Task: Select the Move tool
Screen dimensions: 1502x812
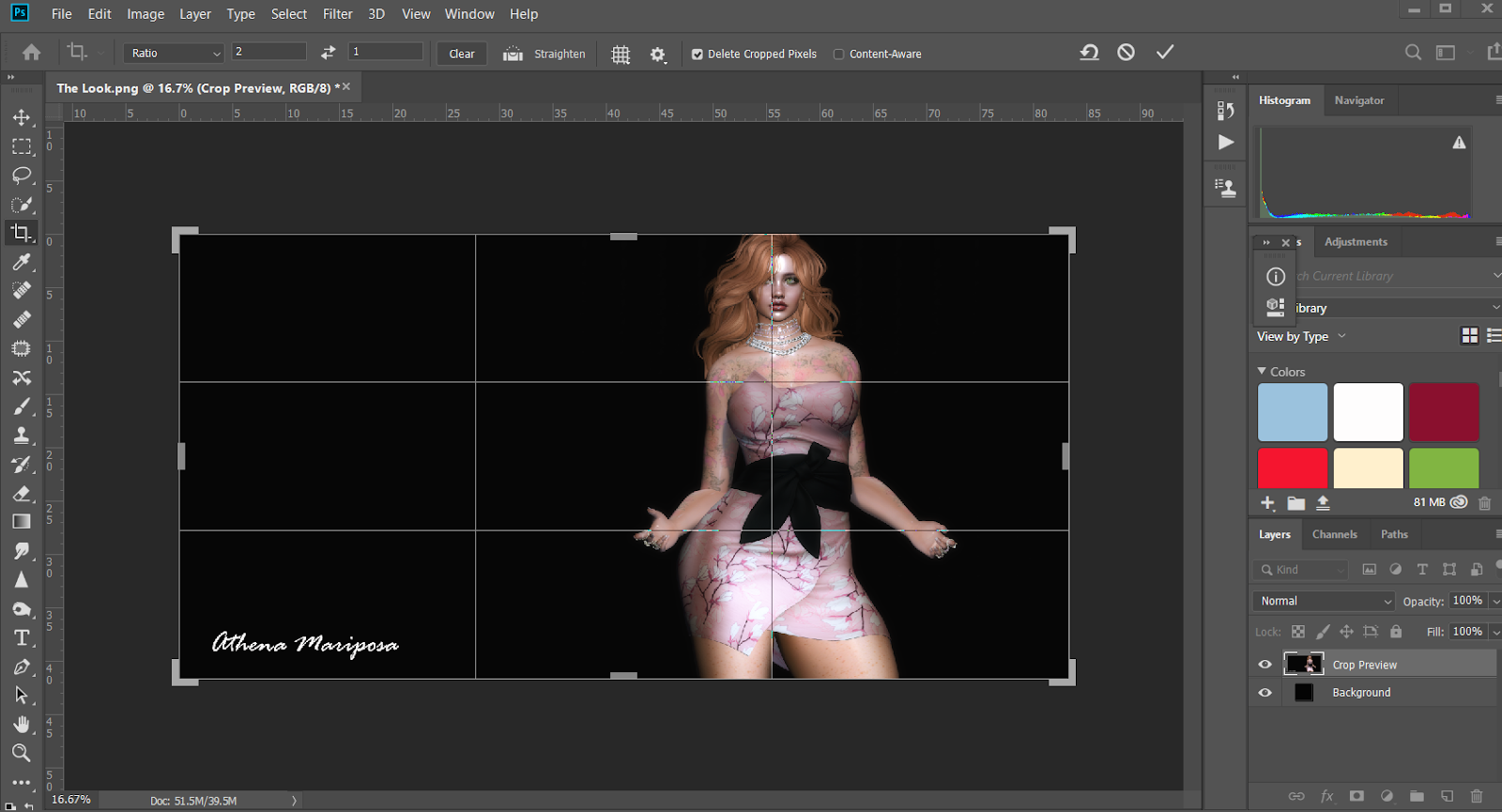Action: click(x=22, y=117)
